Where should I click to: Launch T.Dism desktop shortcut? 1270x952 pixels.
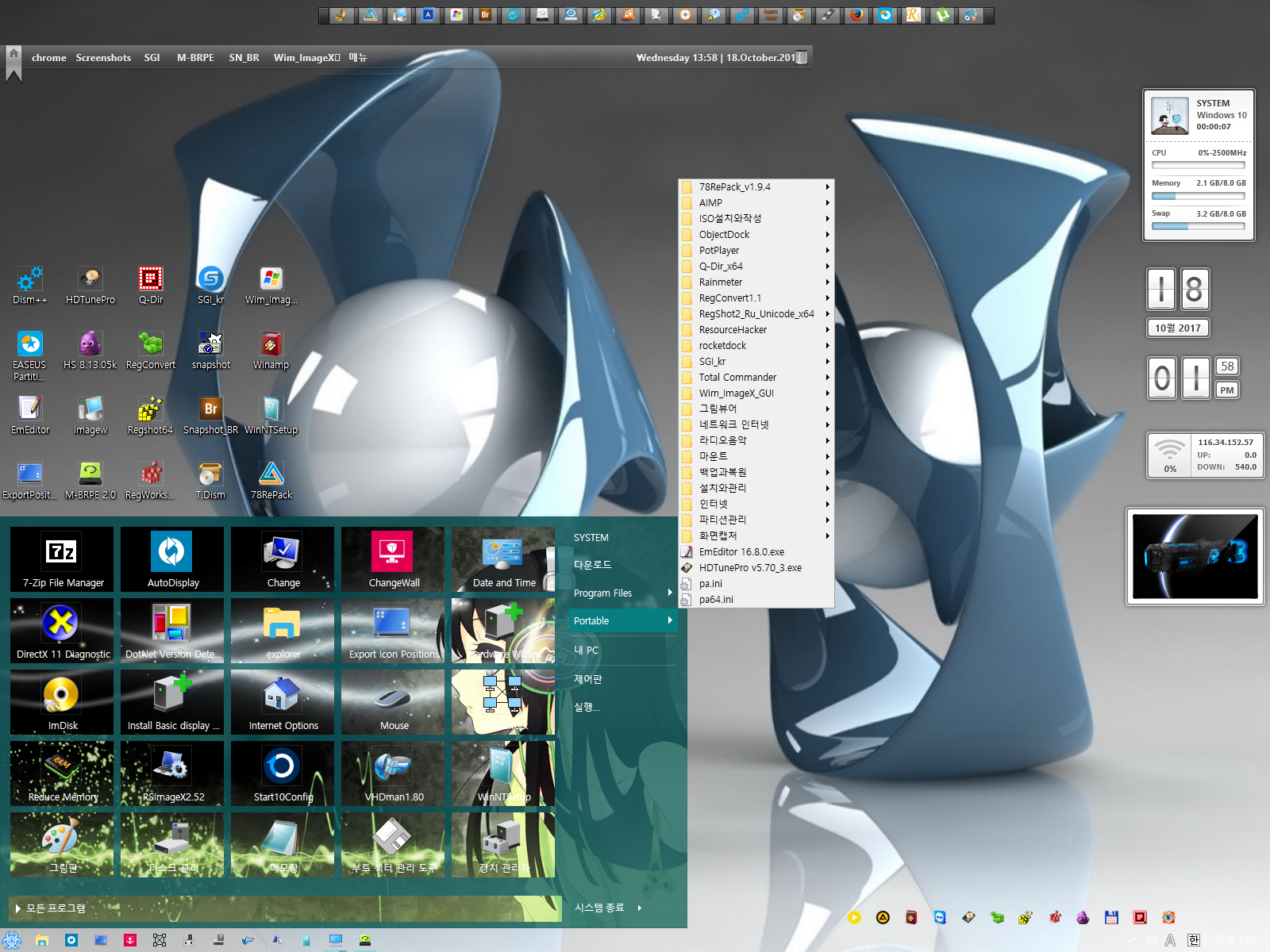click(210, 481)
